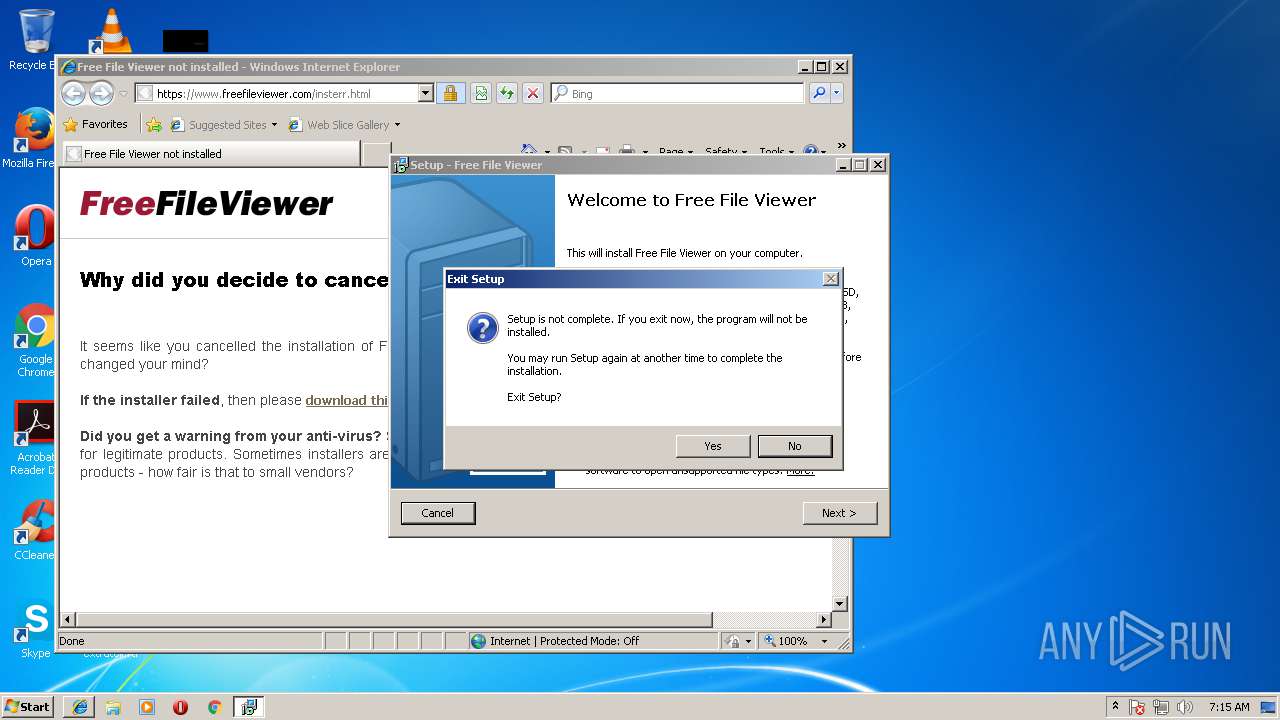Open the Favorites star button
This screenshot has height=720, width=1280.
(x=96, y=125)
